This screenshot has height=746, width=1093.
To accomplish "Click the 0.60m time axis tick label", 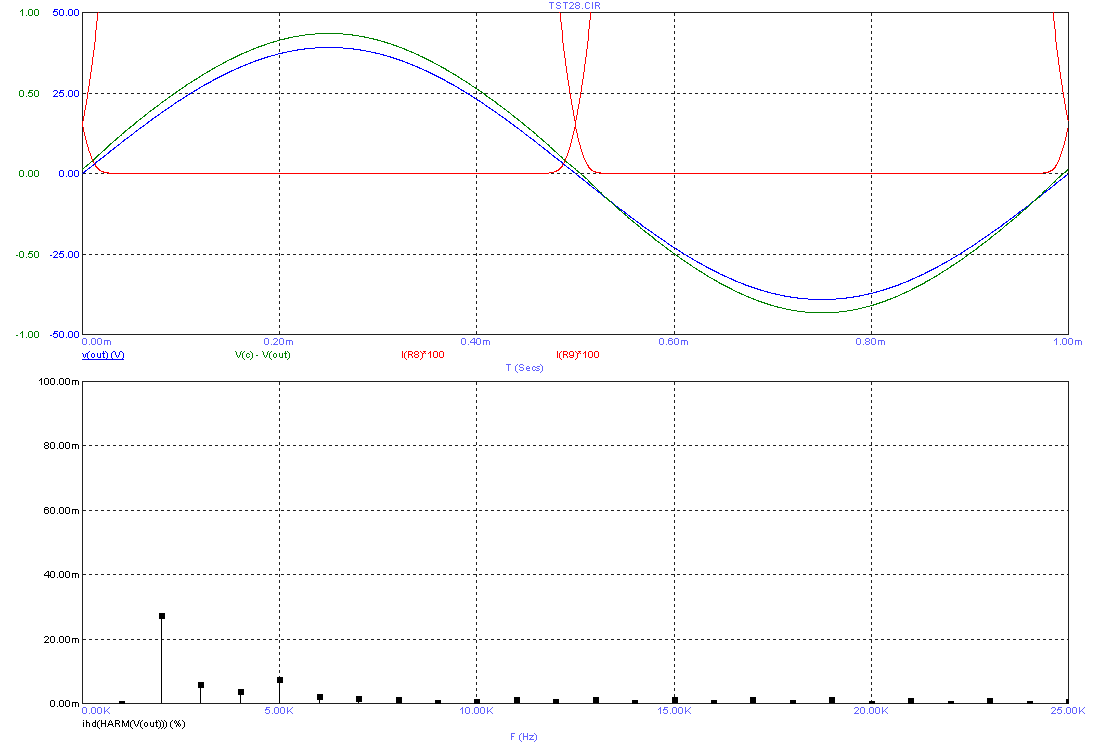I will click(673, 342).
